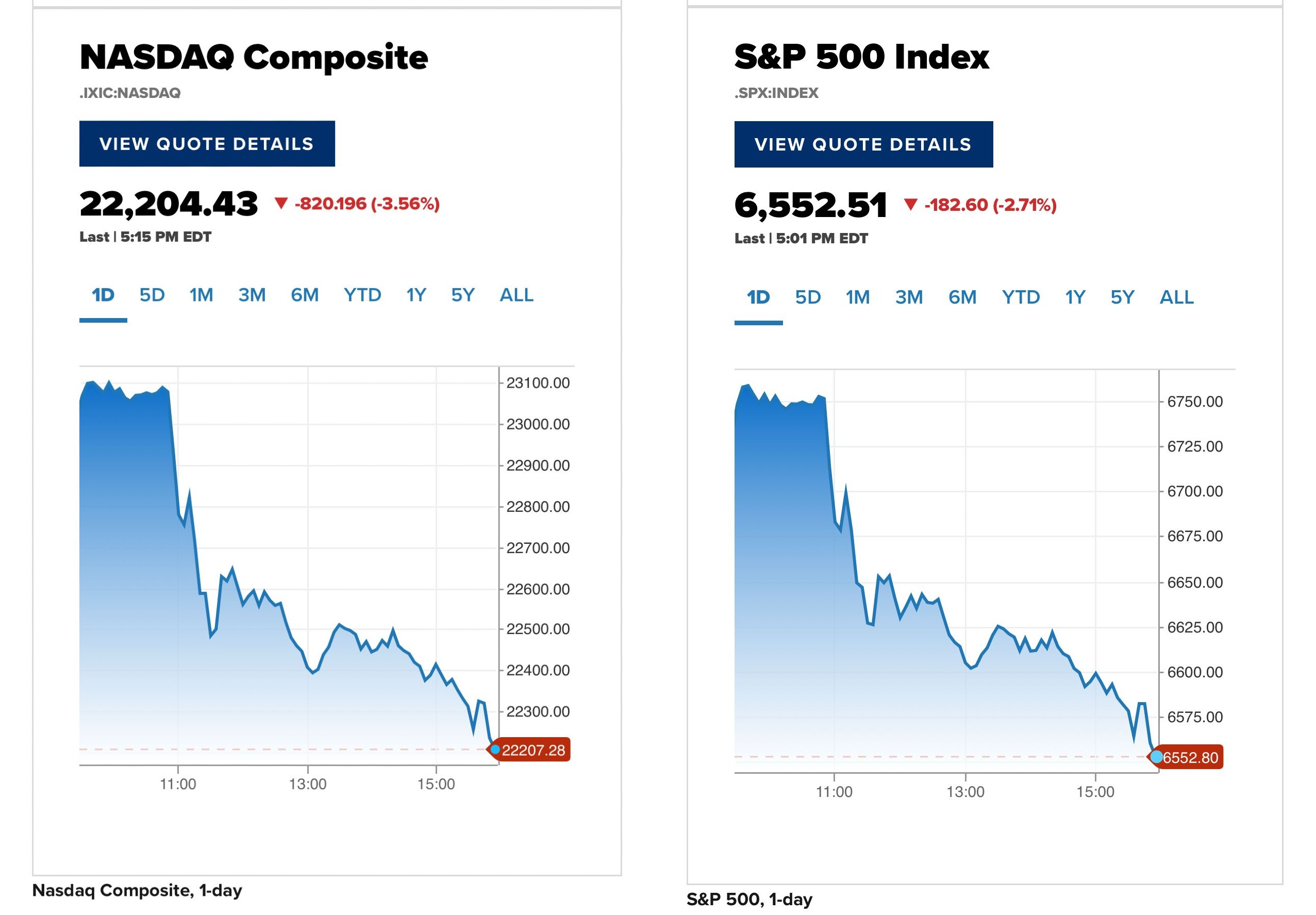This screenshot has height=915, width=1316.
Task: Switch S&P 500 chart to the 1Y range
Action: (x=1074, y=297)
